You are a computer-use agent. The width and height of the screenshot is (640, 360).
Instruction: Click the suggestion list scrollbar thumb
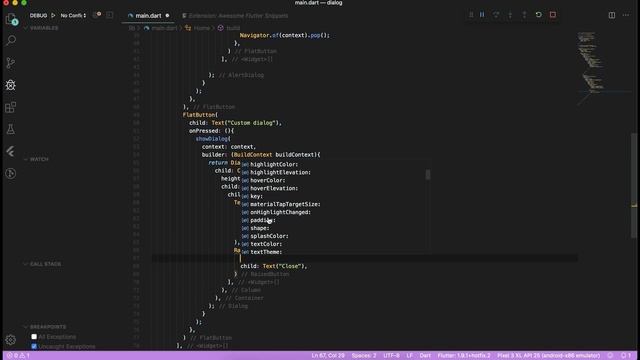(x=428, y=175)
